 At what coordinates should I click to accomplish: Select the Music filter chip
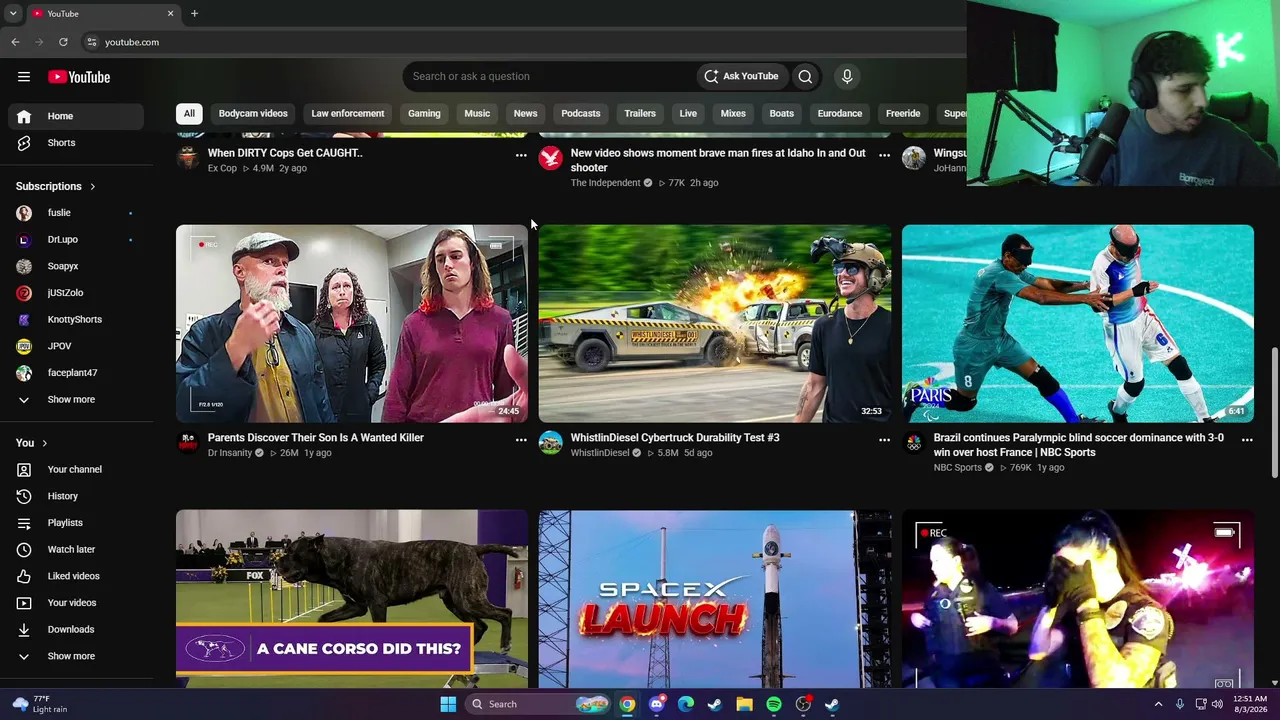pos(477,114)
